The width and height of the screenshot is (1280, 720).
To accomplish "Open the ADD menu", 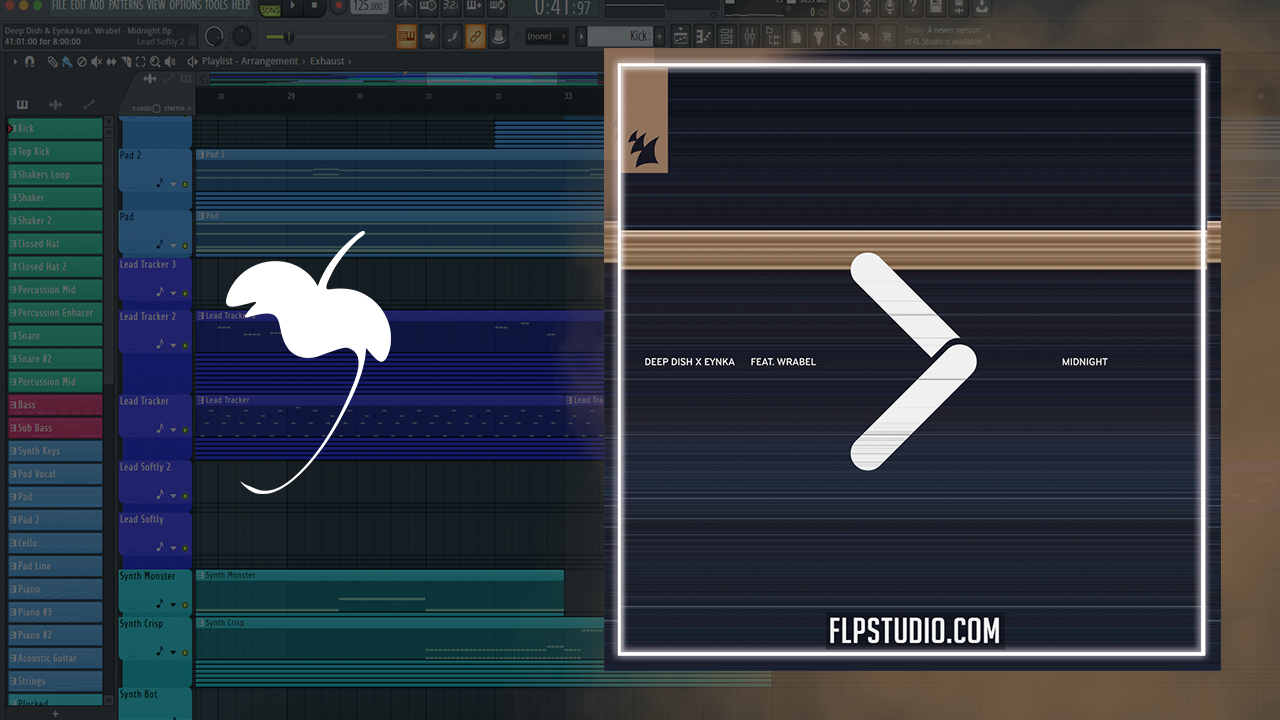I will 97,5.
